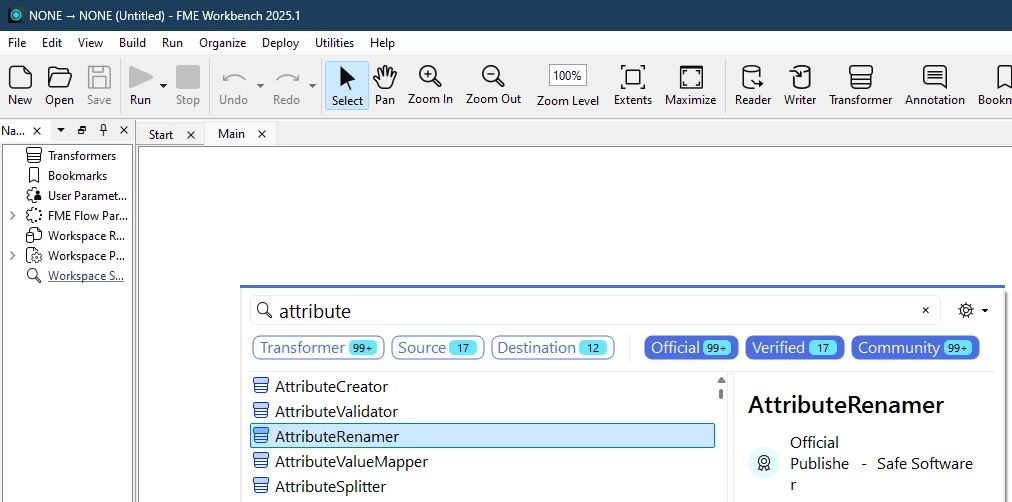The height and width of the screenshot is (502, 1012).
Task: Close the Main canvas tab
Action: click(261, 134)
